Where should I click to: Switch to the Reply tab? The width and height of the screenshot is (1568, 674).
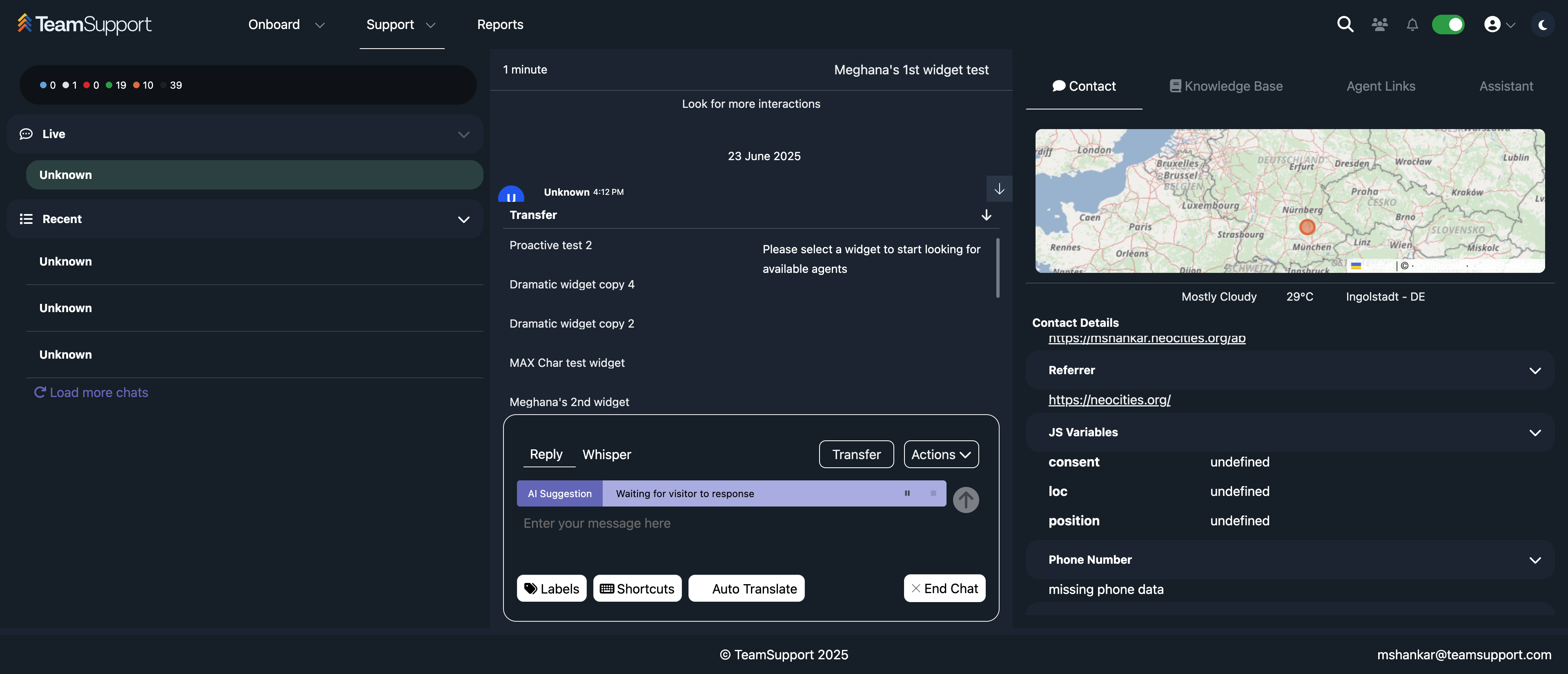click(x=546, y=454)
